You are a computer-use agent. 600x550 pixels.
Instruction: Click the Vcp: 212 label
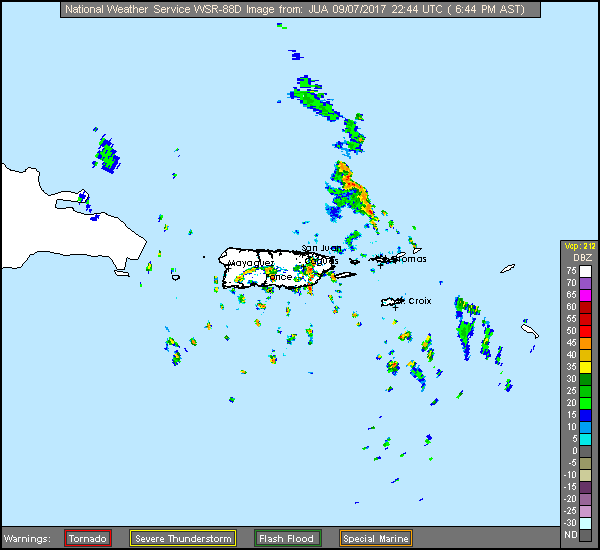pyautogui.click(x=580, y=246)
